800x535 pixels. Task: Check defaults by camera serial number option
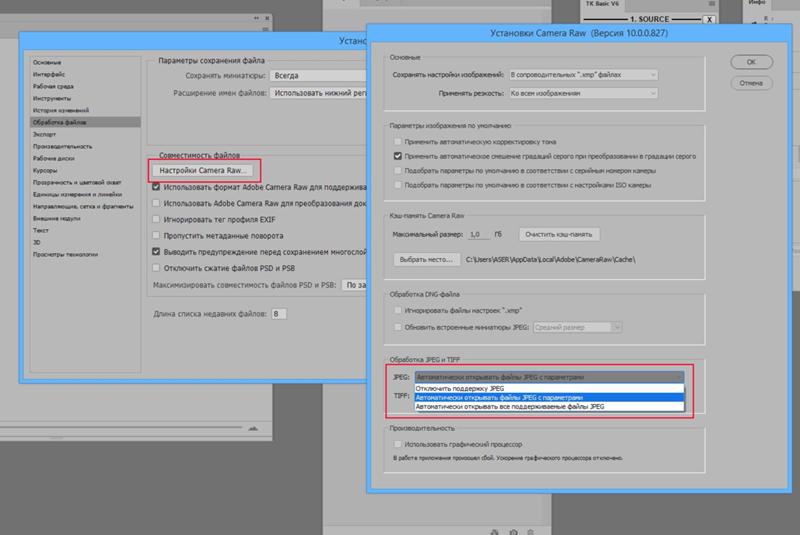tap(397, 170)
